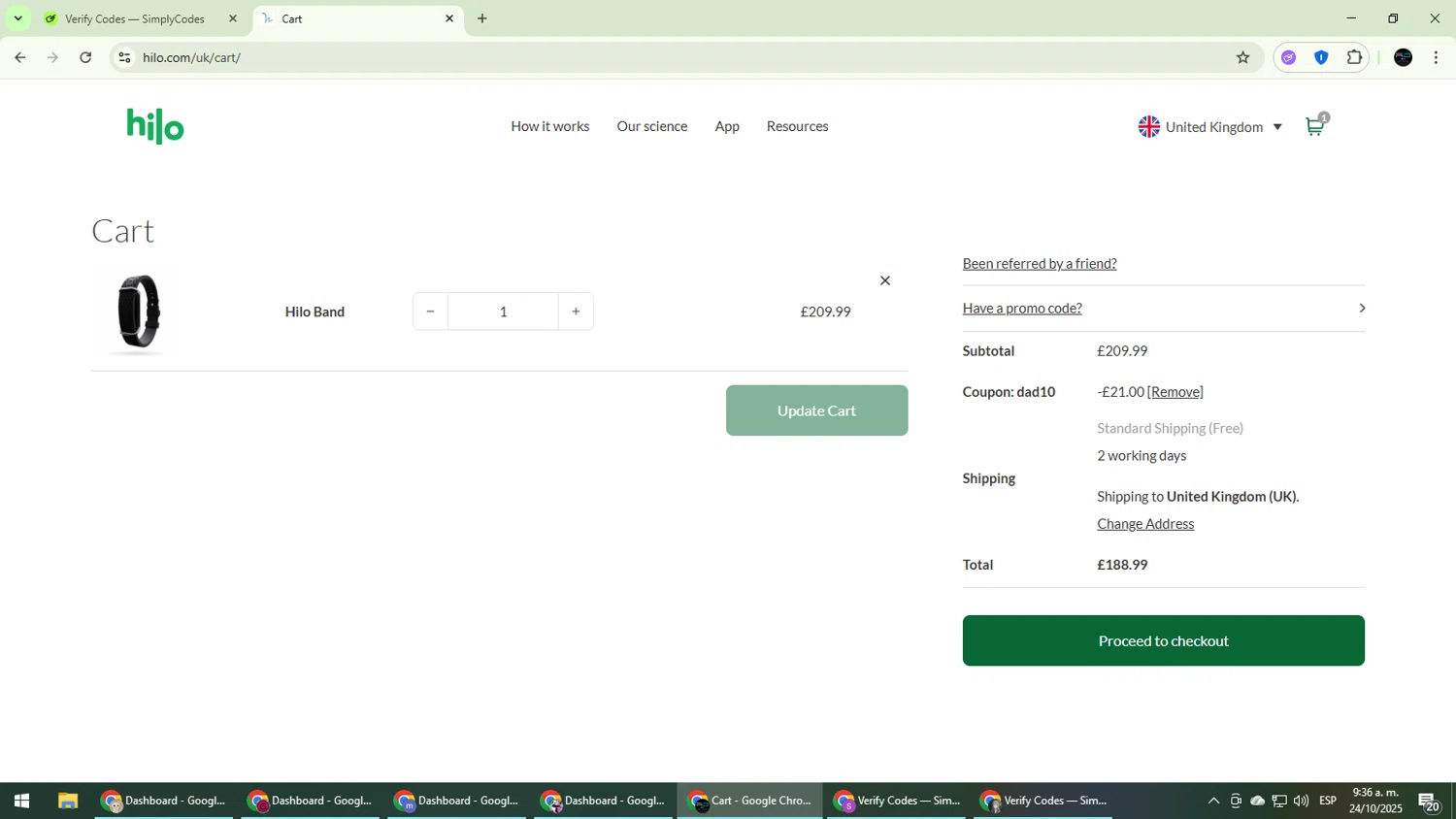Viewport: 1456px width, 819px height.
Task: Open File Explorer from the taskbar
Action: click(67, 801)
